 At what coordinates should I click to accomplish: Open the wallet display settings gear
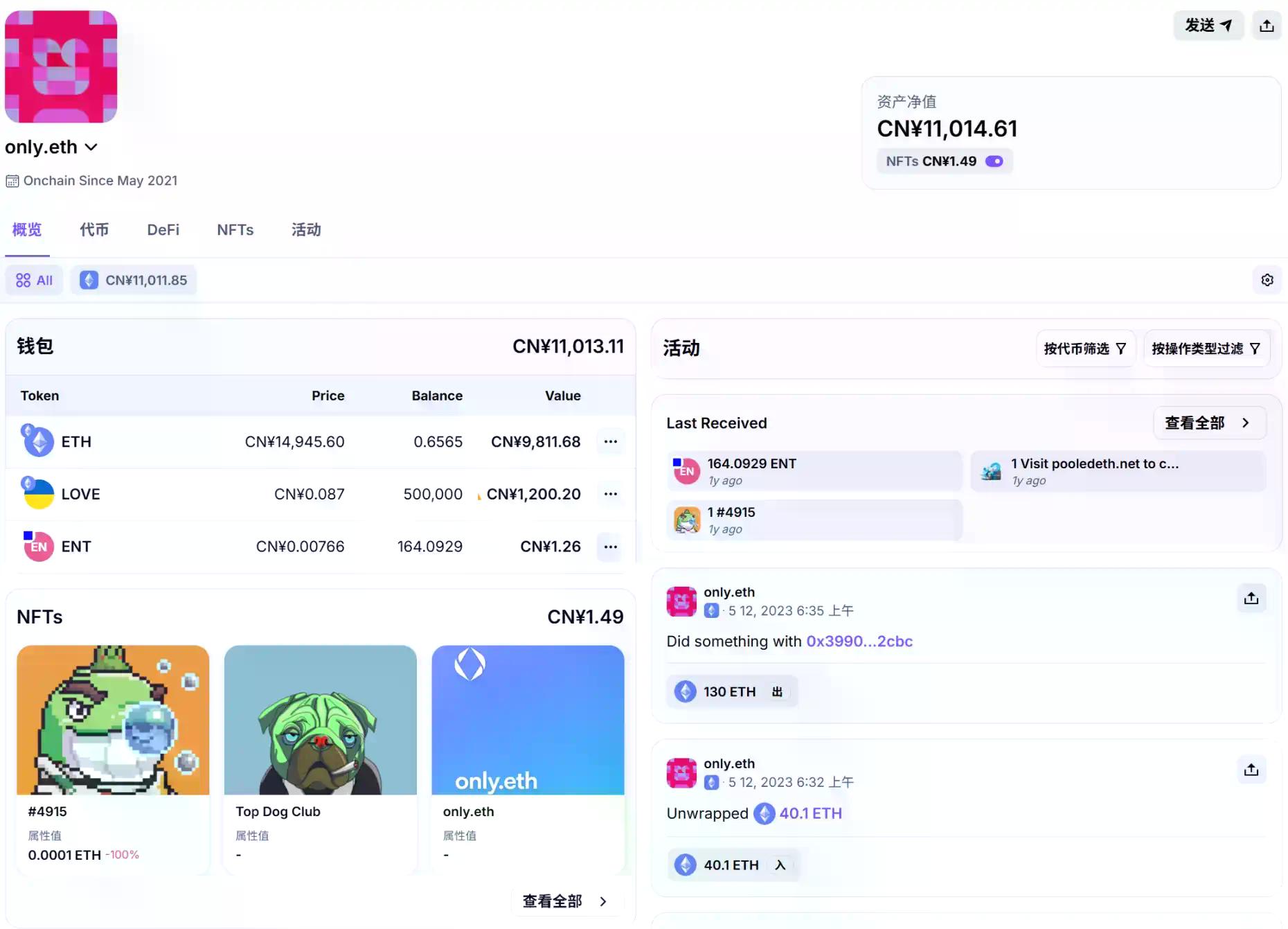pyautogui.click(x=1267, y=280)
